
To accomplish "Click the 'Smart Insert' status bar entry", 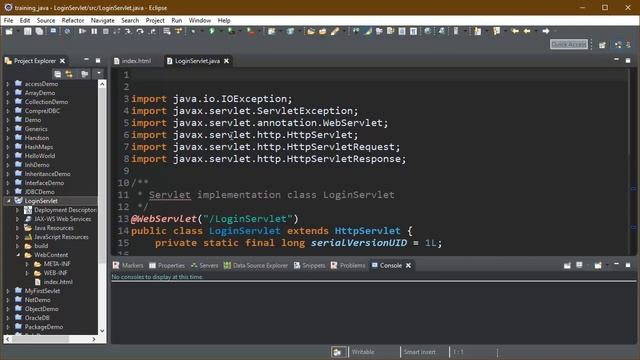I will (x=420, y=352).
